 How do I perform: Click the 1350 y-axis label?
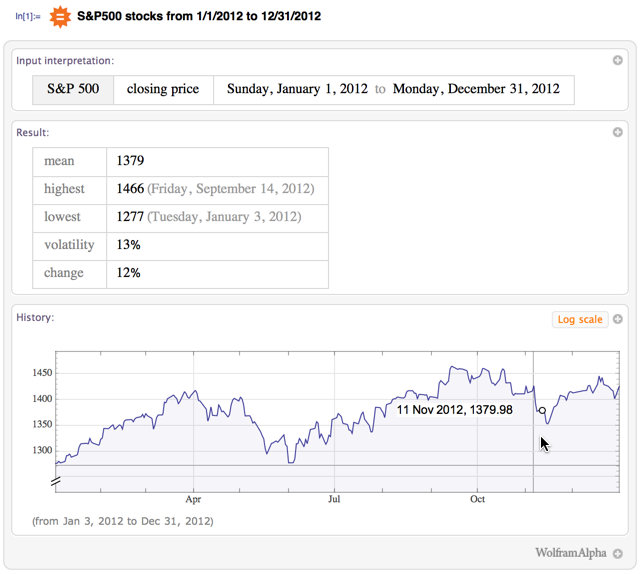[x=42, y=425]
